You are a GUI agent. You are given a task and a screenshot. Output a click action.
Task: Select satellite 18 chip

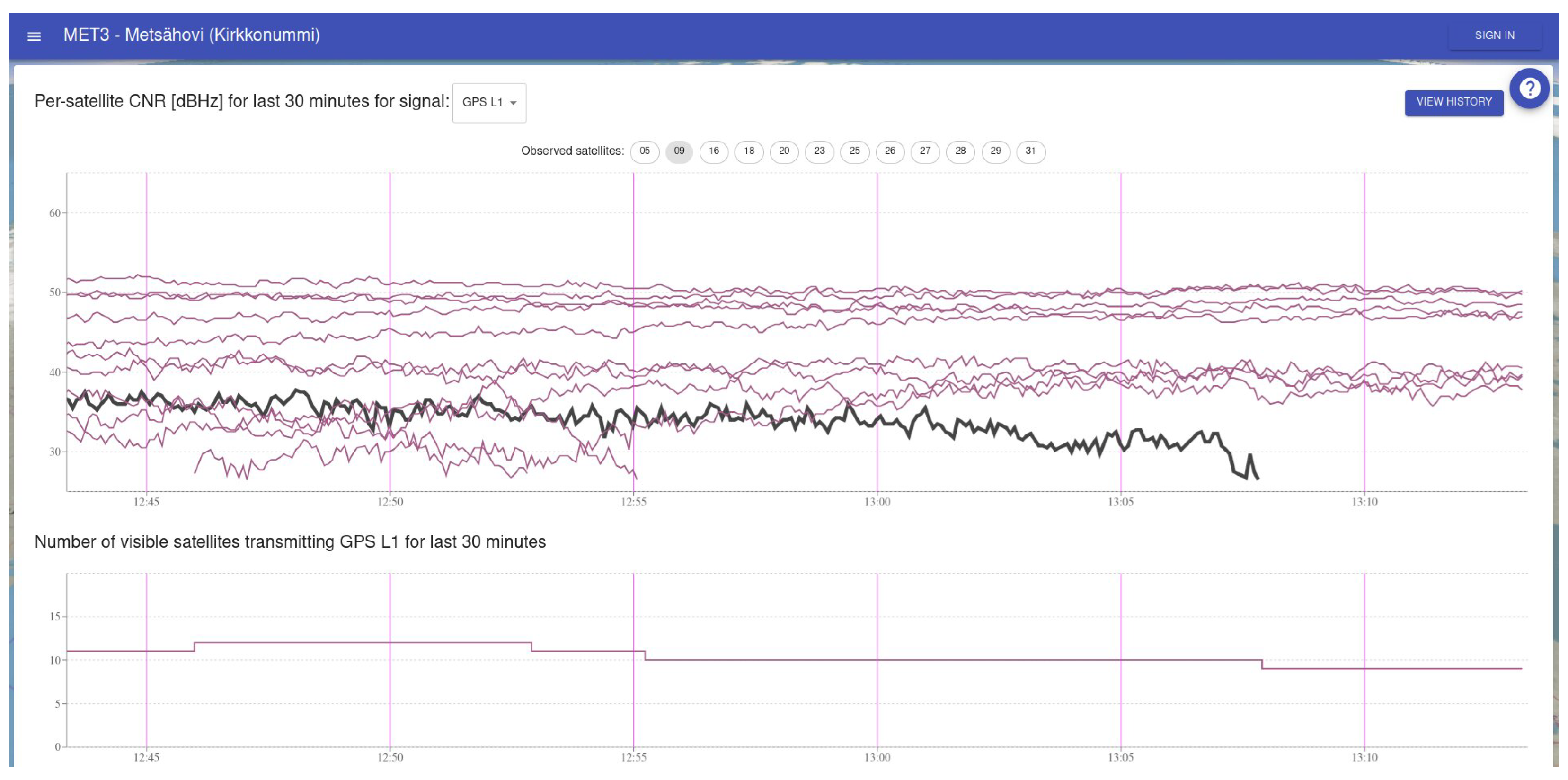coord(749,151)
